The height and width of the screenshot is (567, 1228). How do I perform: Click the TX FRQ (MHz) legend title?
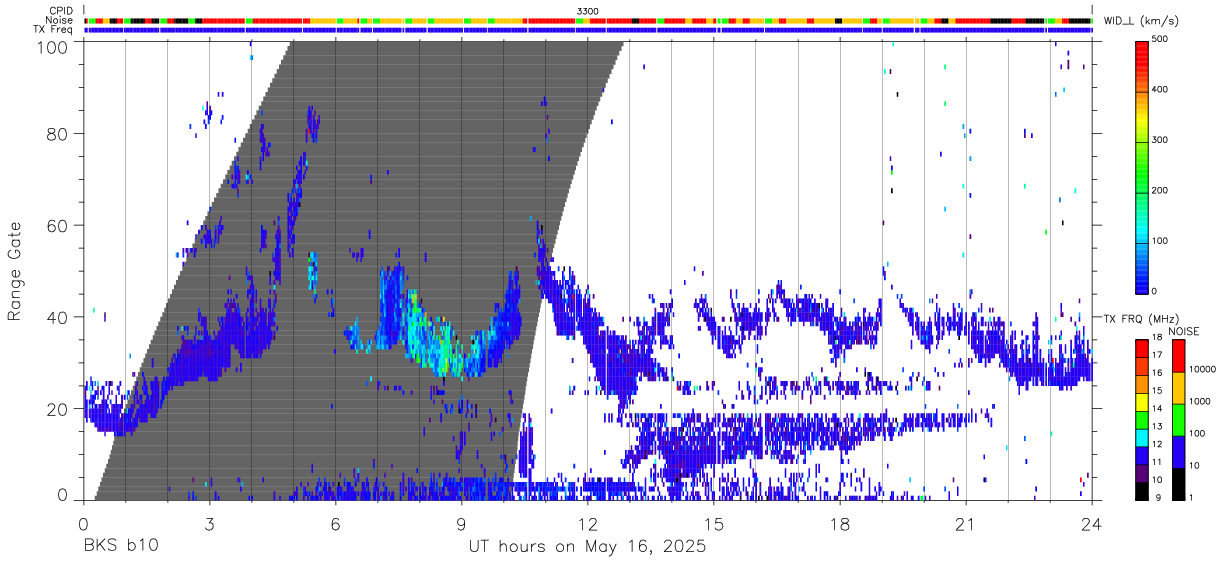pos(1141,318)
